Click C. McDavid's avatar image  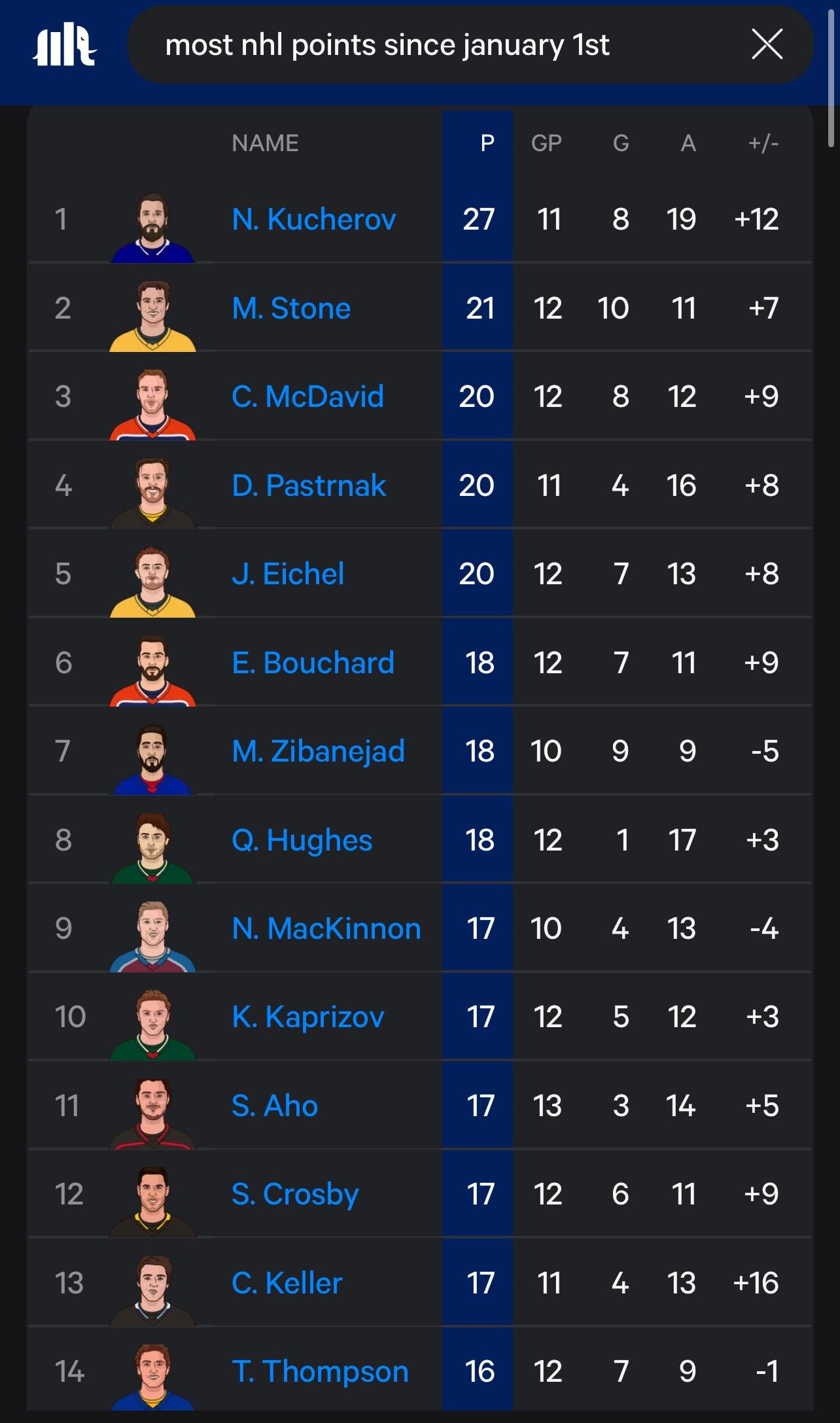pyautogui.click(x=152, y=404)
